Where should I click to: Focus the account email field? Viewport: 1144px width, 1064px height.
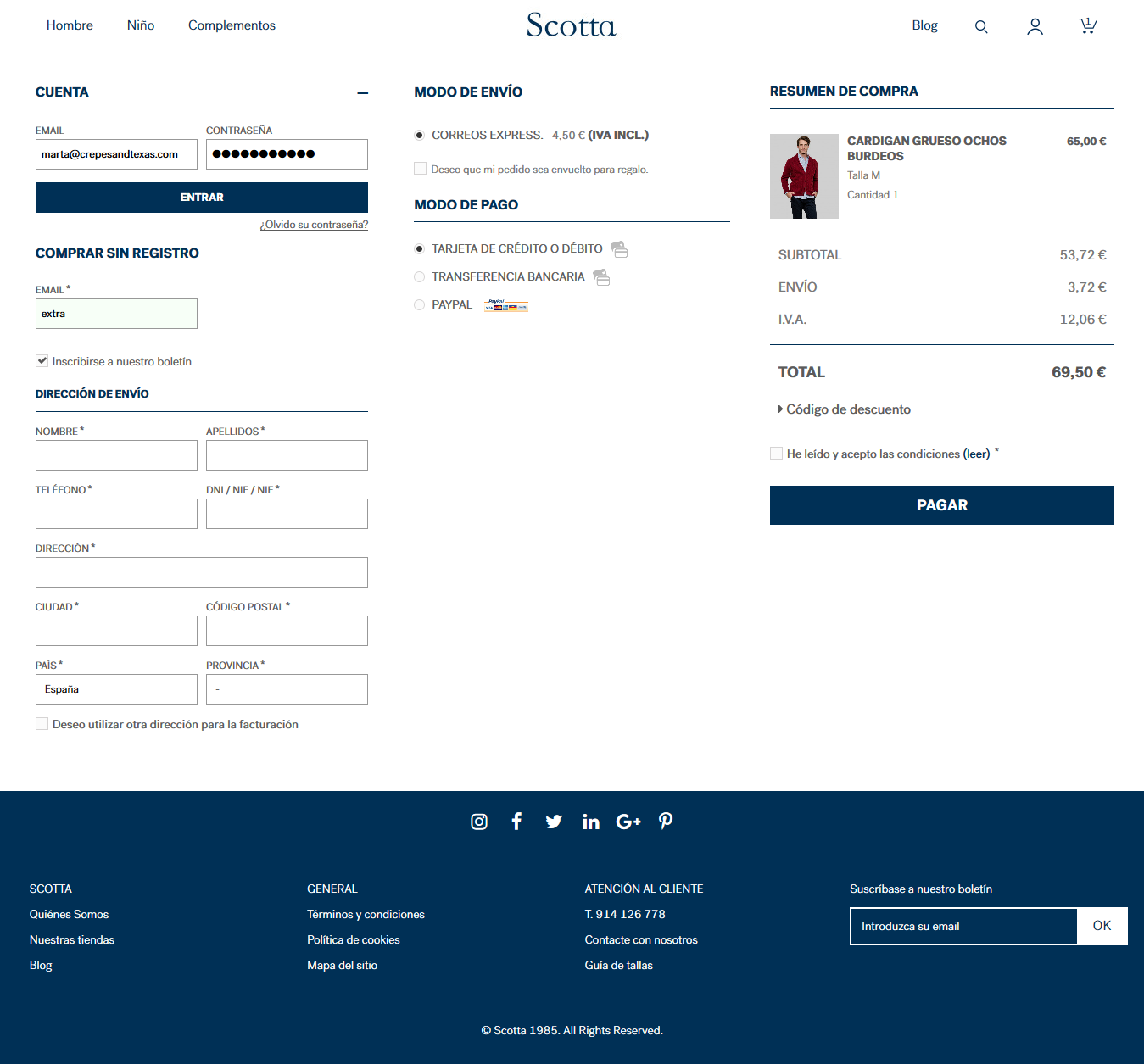[116, 154]
